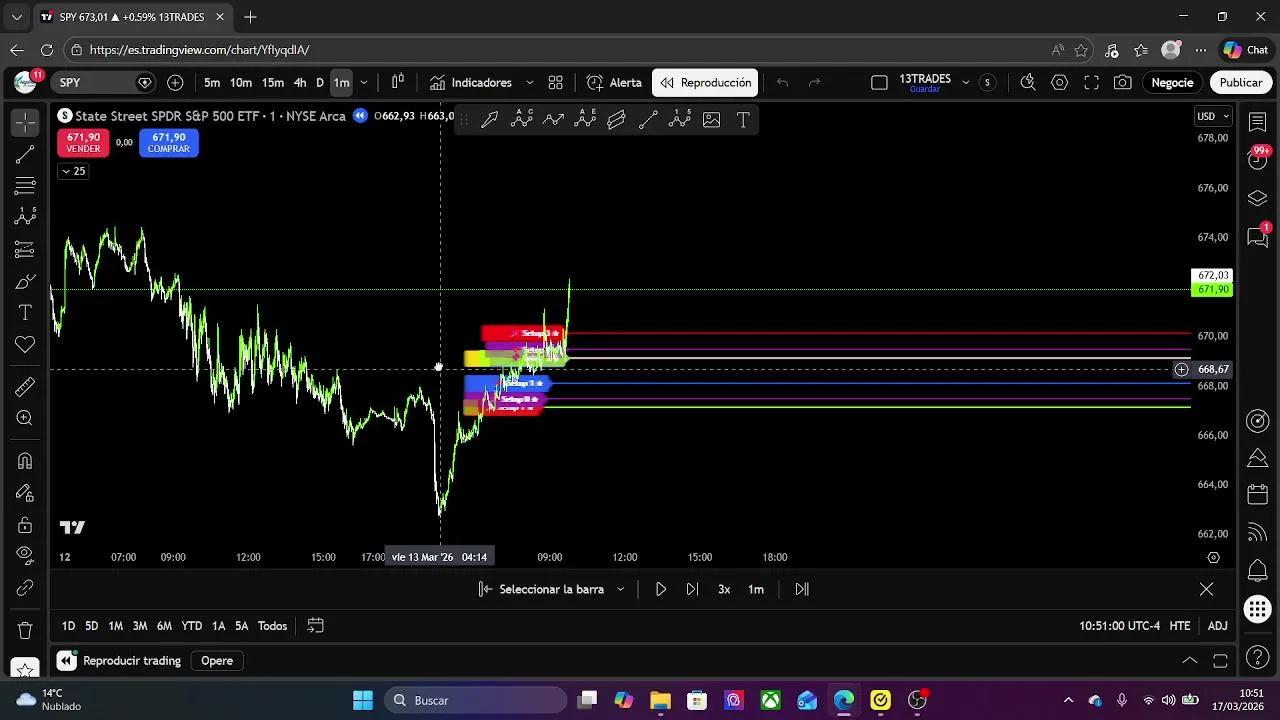
Task: Select the 15m timeframe
Action: [272, 83]
